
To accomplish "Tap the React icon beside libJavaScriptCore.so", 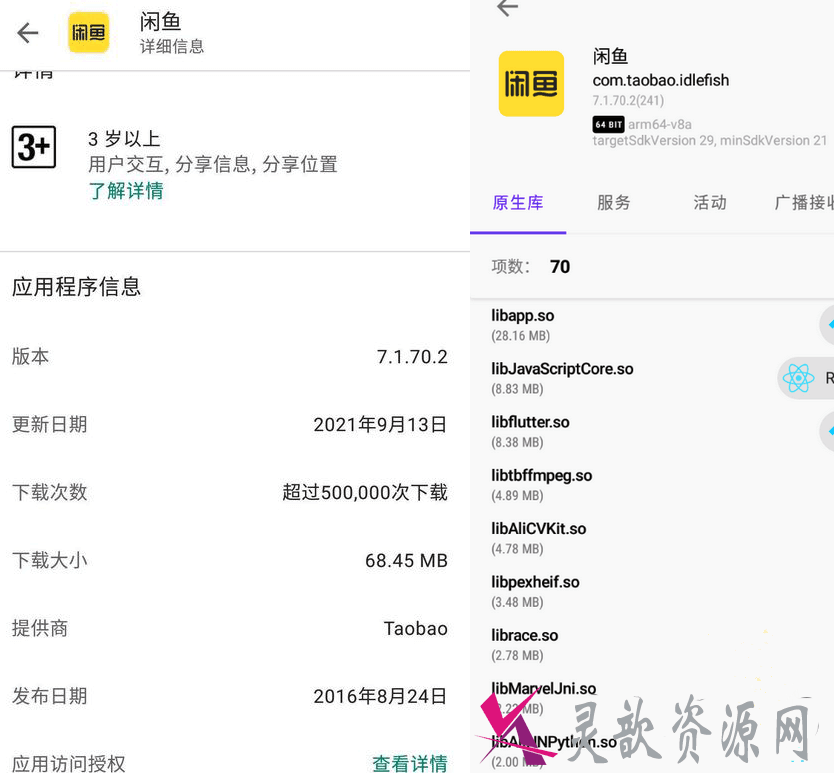I will coord(798,378).
